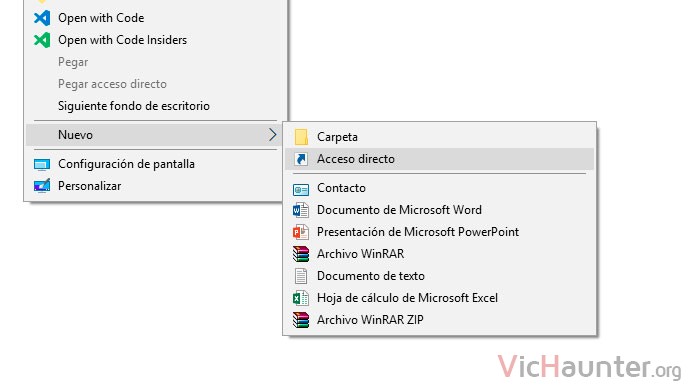The width and height of the screenshot is (691, 387).
Task: Click the shortcut arrow icon beside Acceso directo
Action: [x=301, y=159]
